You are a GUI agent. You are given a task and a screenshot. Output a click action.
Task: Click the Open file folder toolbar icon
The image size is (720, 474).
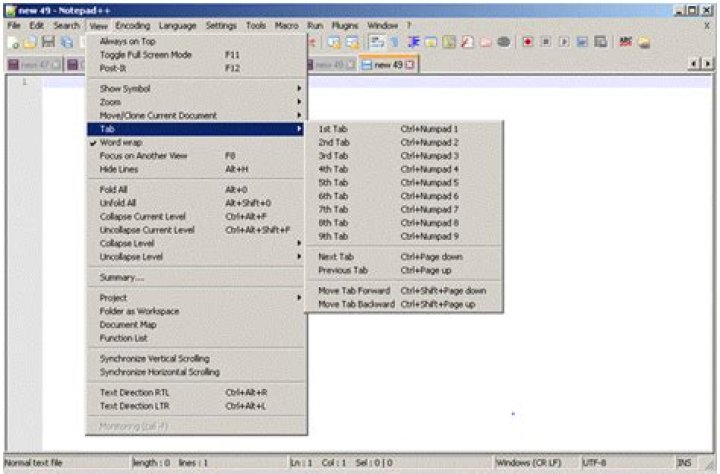pyautogui.click(x=30, y=43)
